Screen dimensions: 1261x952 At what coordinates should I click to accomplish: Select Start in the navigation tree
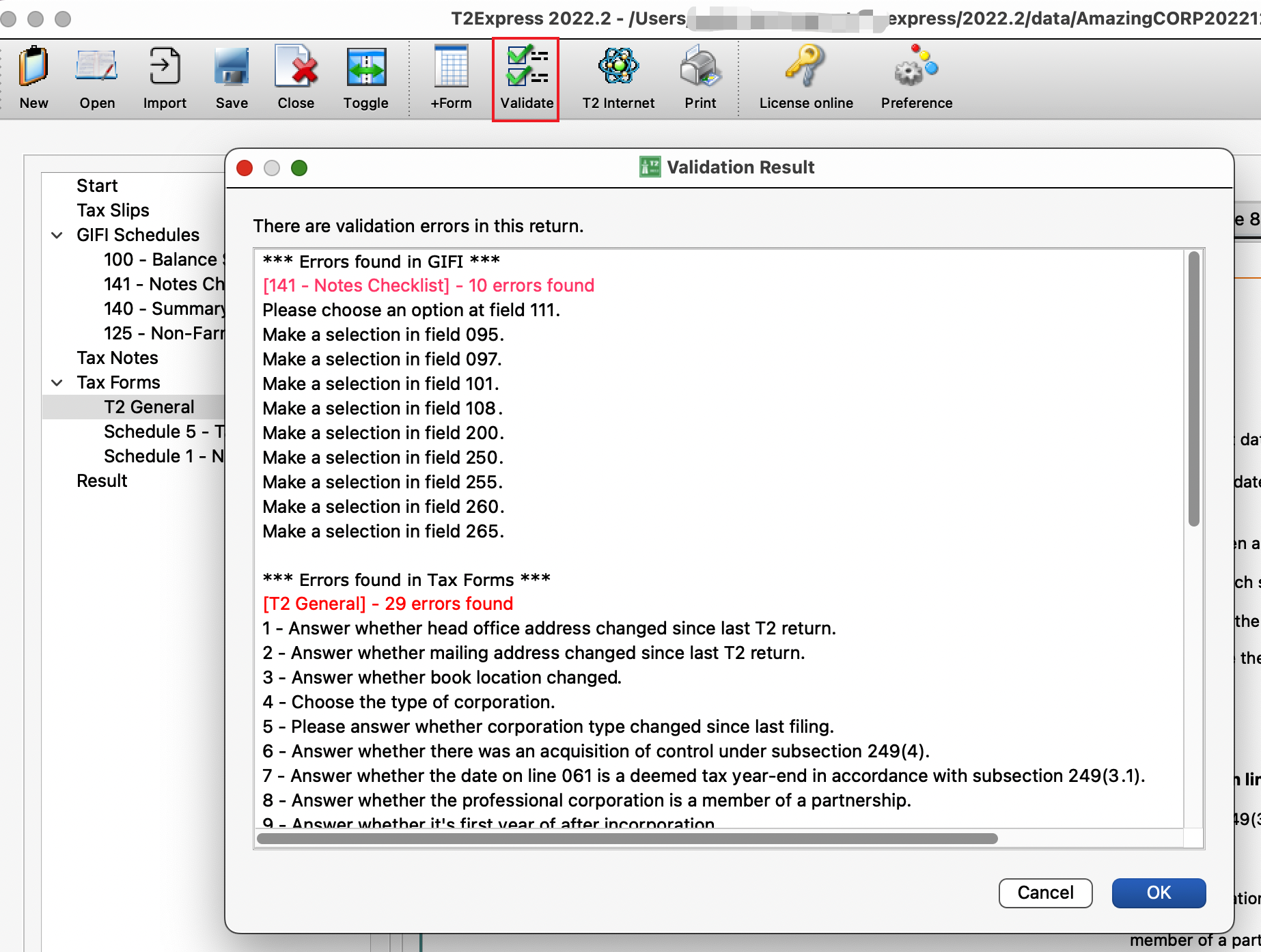(x=97, y=186)
